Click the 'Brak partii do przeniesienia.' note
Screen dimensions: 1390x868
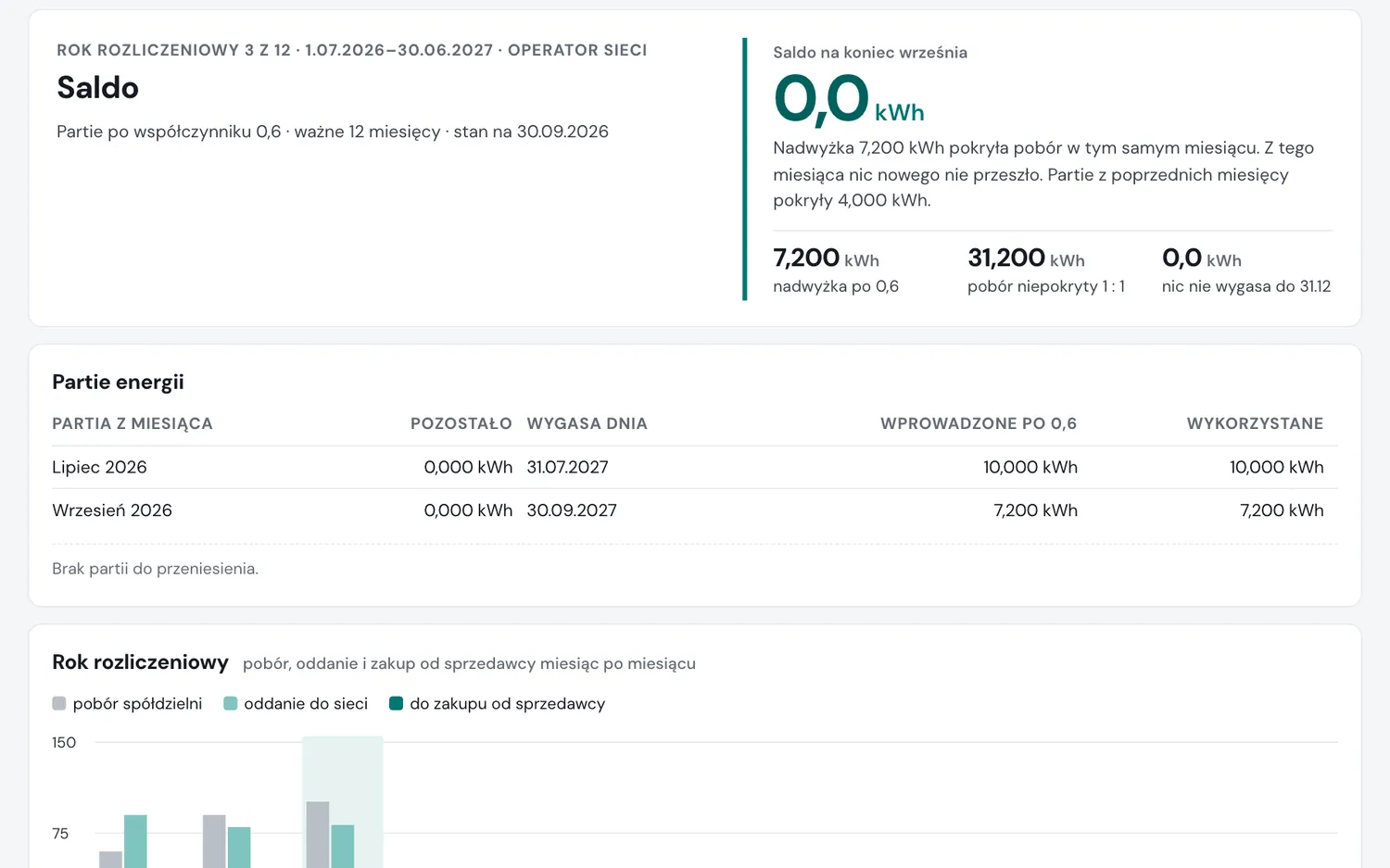click(155, 569)
